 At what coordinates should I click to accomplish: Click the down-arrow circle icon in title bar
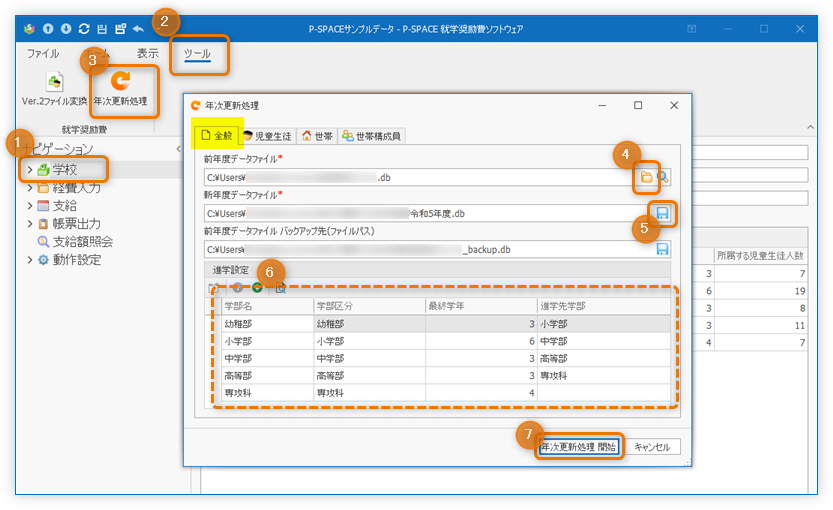pos(66,29)
